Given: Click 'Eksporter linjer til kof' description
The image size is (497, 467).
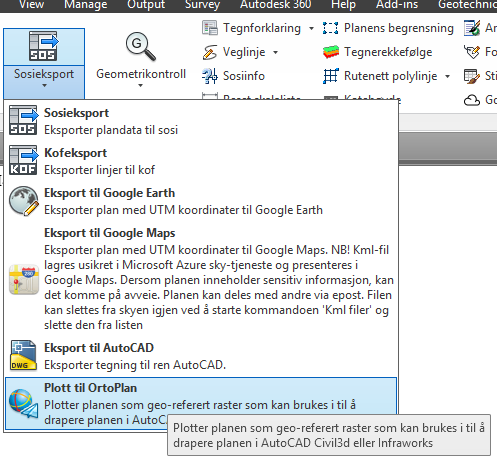Looking at the screenshot, I should tap(99, 170).
